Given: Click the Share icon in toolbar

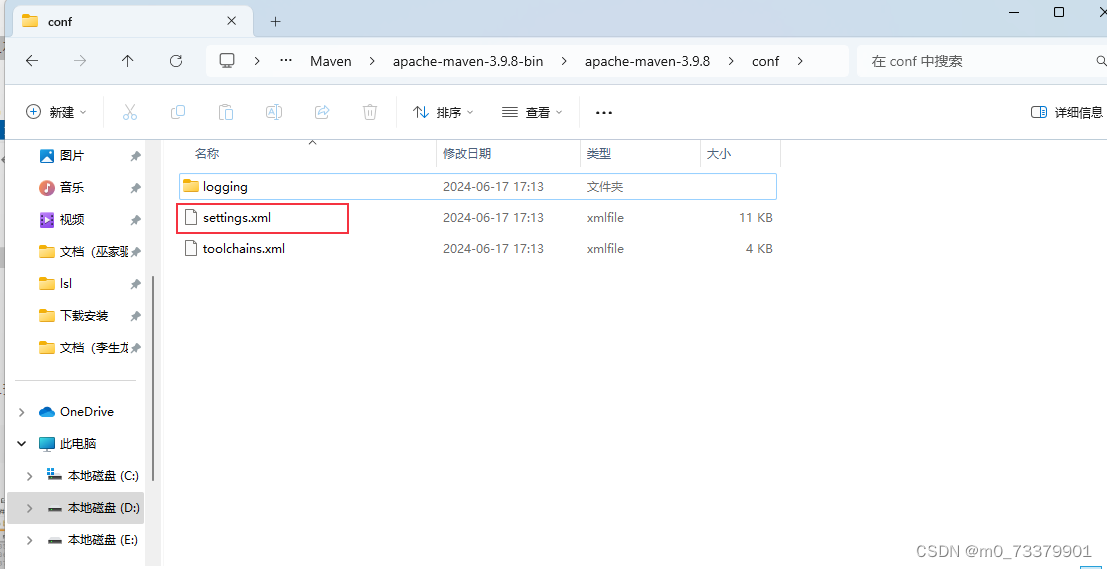Looking at the screenshot, I should (322, 112).
